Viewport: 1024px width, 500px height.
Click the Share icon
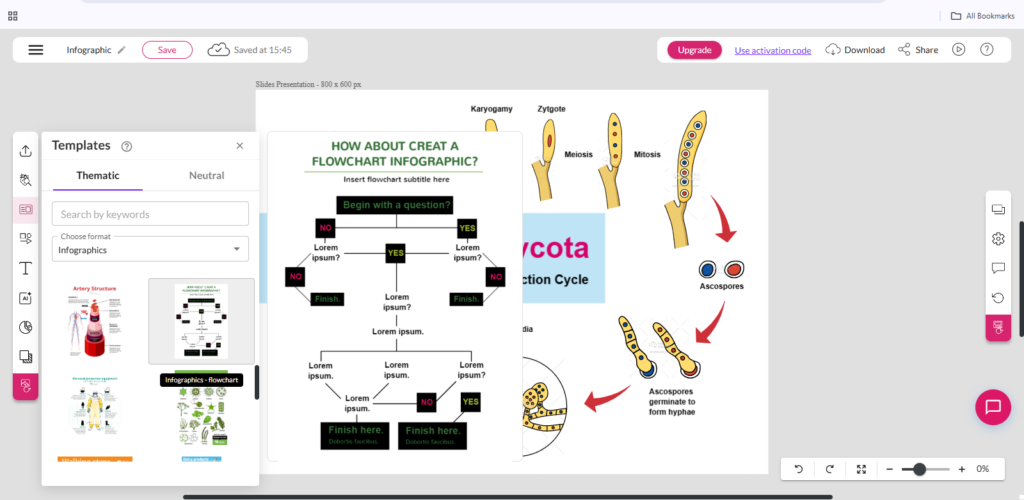tap(904, 50)
